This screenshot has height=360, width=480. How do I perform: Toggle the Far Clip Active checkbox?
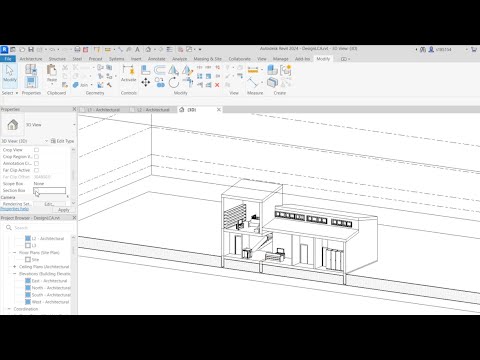pos(36,170)
